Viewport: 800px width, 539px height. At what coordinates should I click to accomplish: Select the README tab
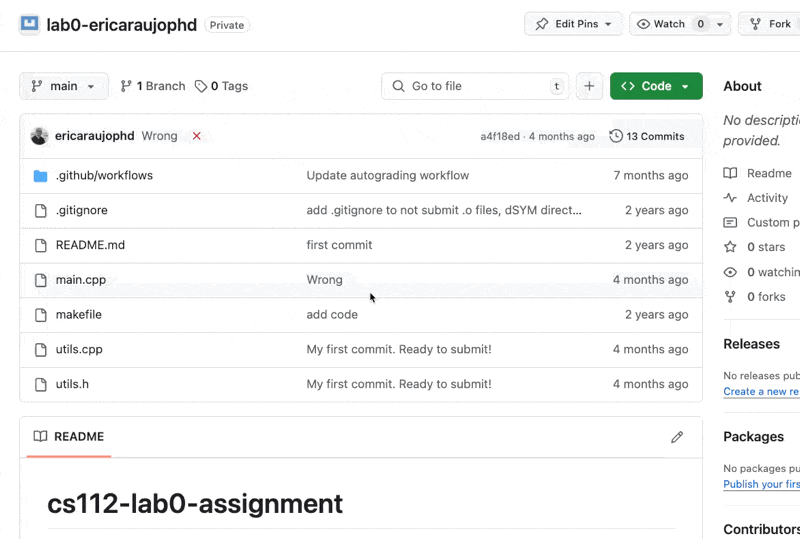coord(69,437)
